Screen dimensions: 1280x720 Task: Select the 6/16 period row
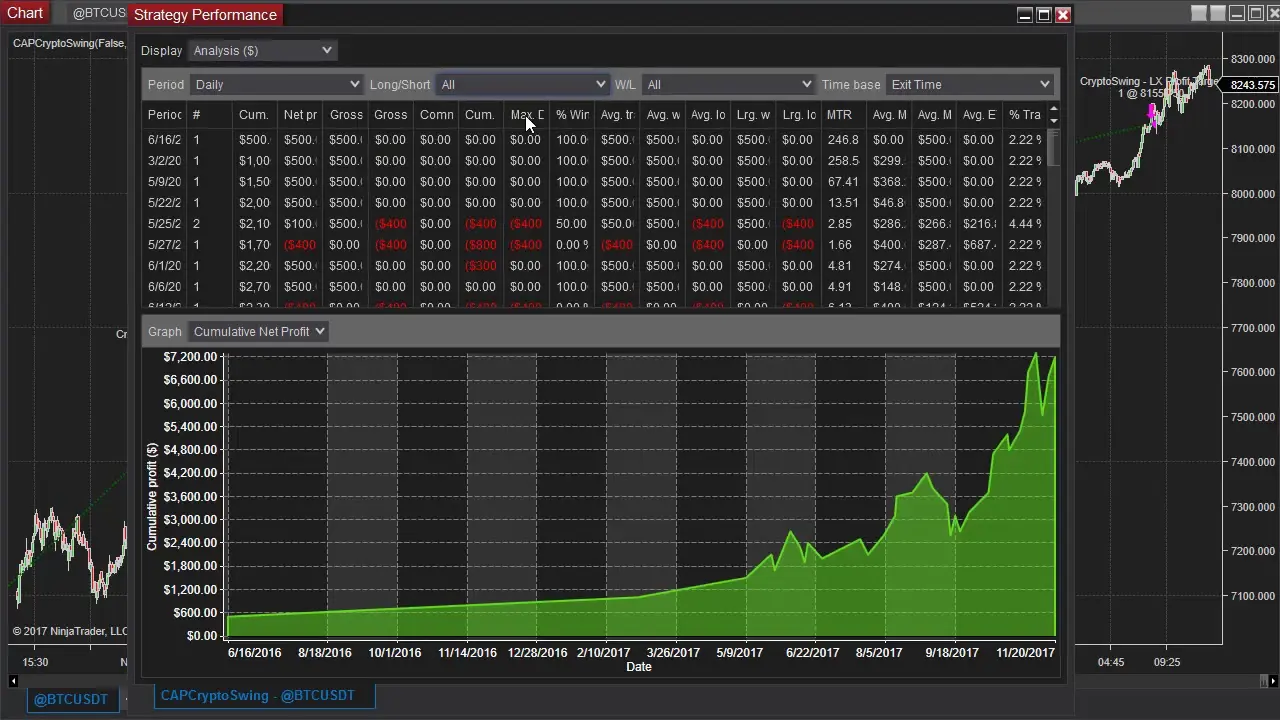[x=594, y=140]
